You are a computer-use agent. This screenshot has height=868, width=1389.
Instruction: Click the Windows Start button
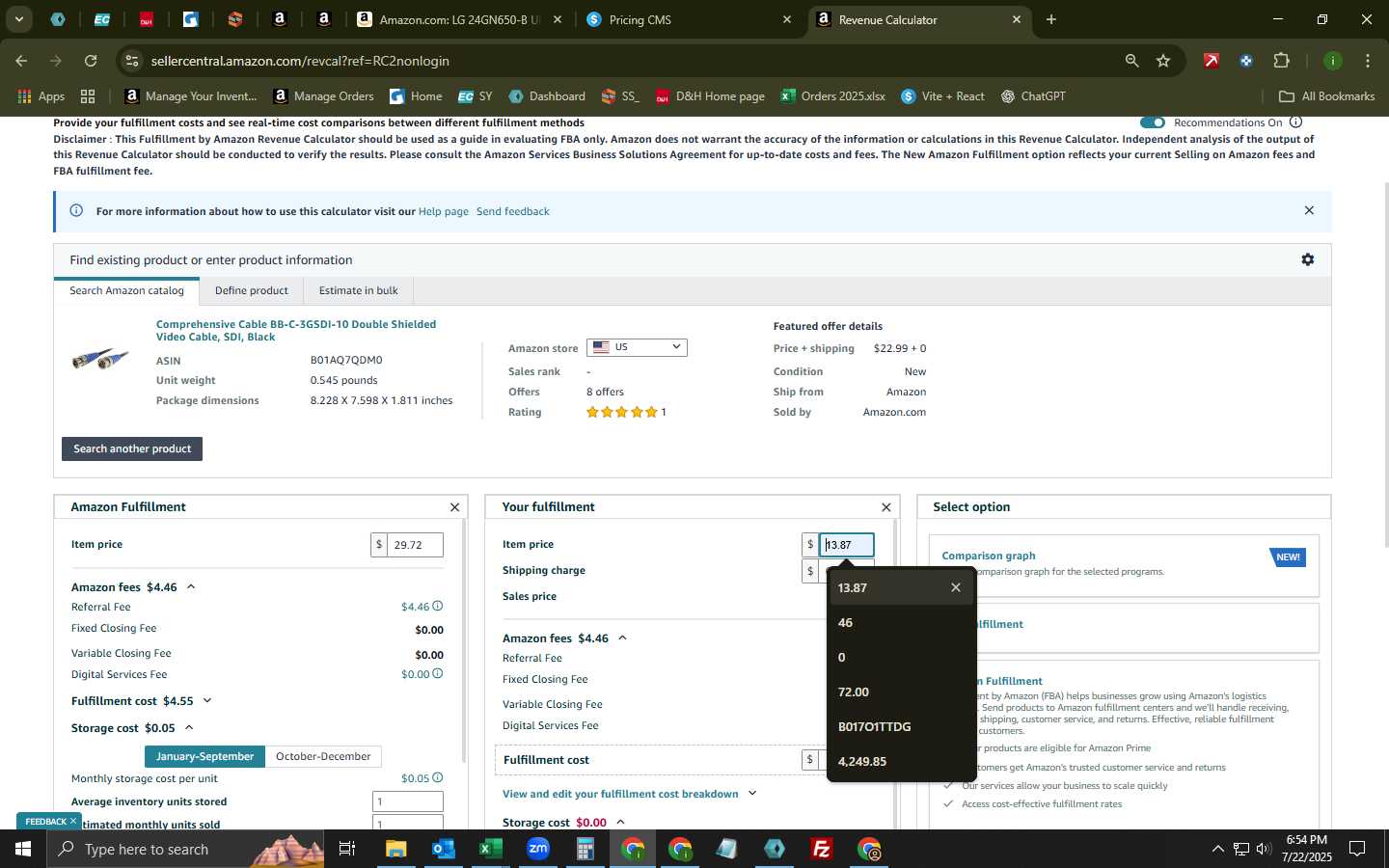tap(22, 849)
